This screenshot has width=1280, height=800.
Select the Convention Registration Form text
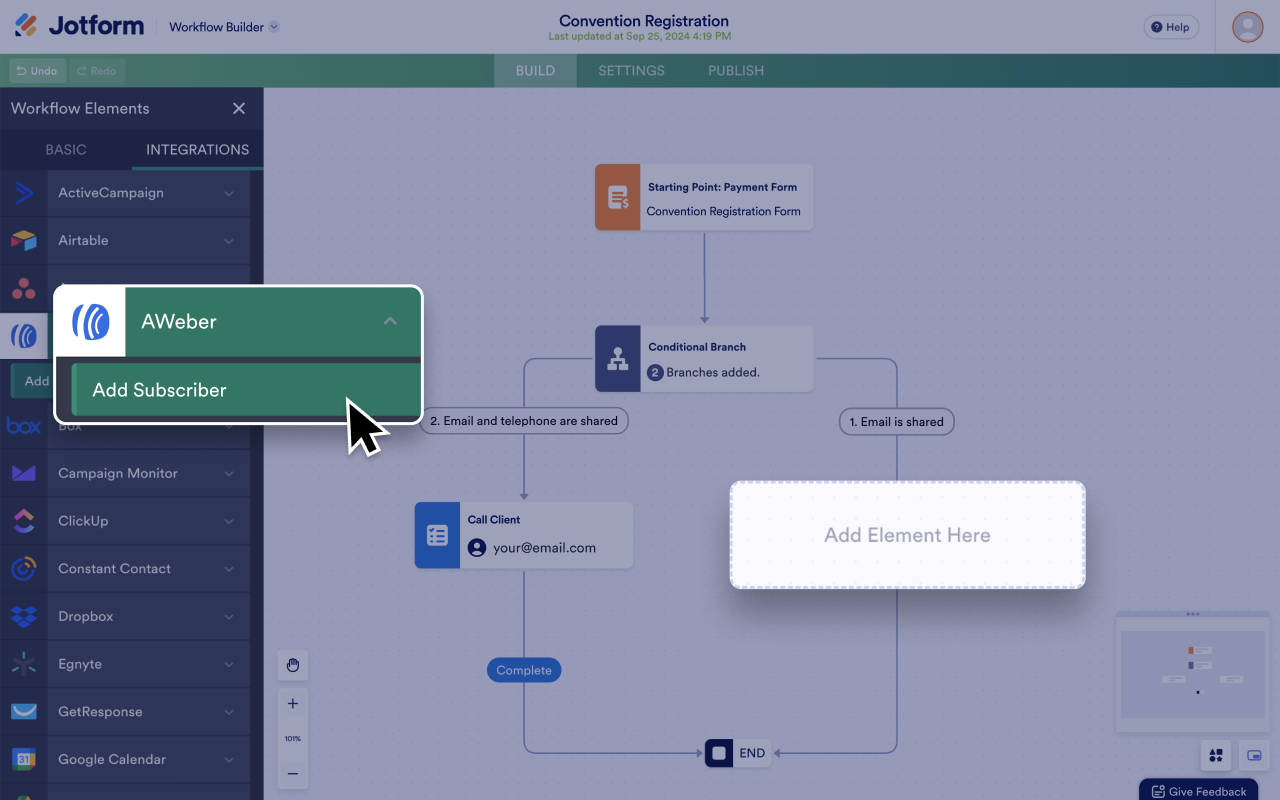pyautogui.click(x=724, y=211)
